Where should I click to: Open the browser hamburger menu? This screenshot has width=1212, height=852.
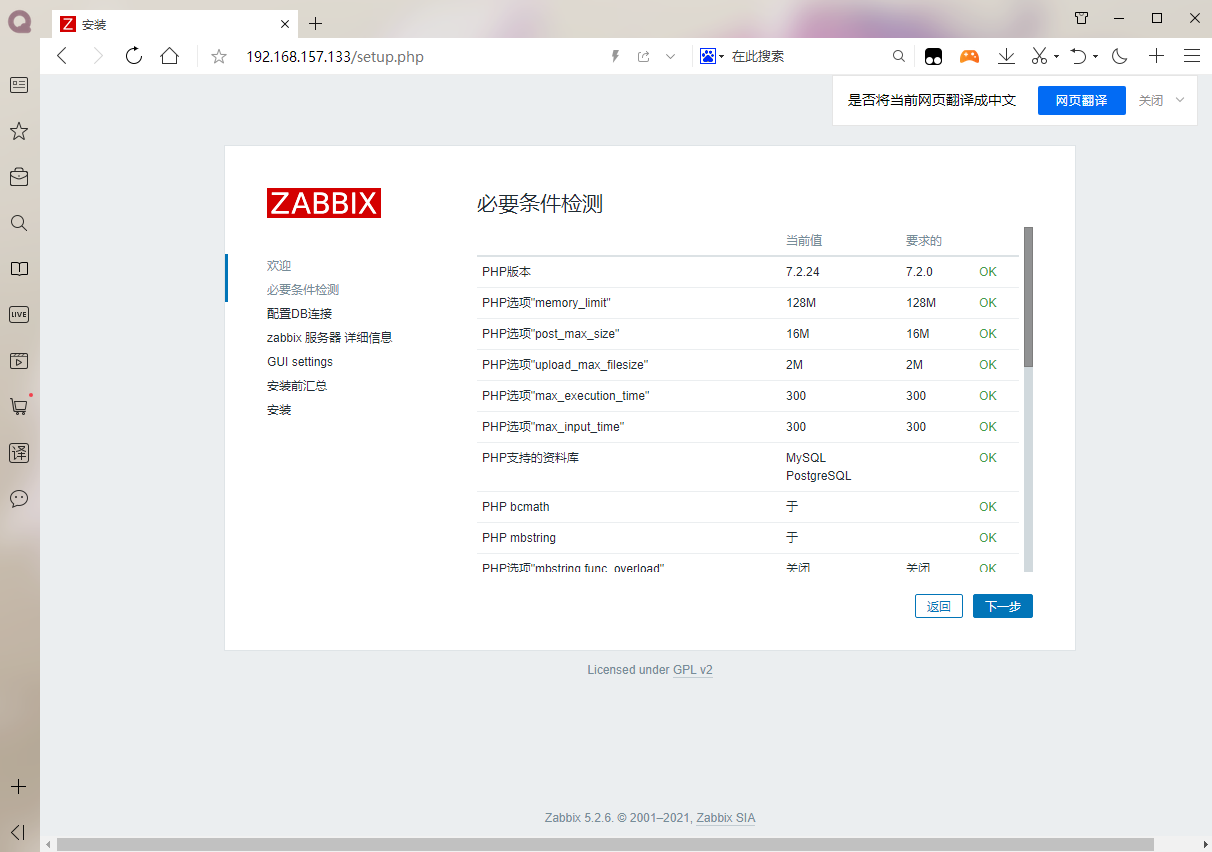click(1192, 57)
